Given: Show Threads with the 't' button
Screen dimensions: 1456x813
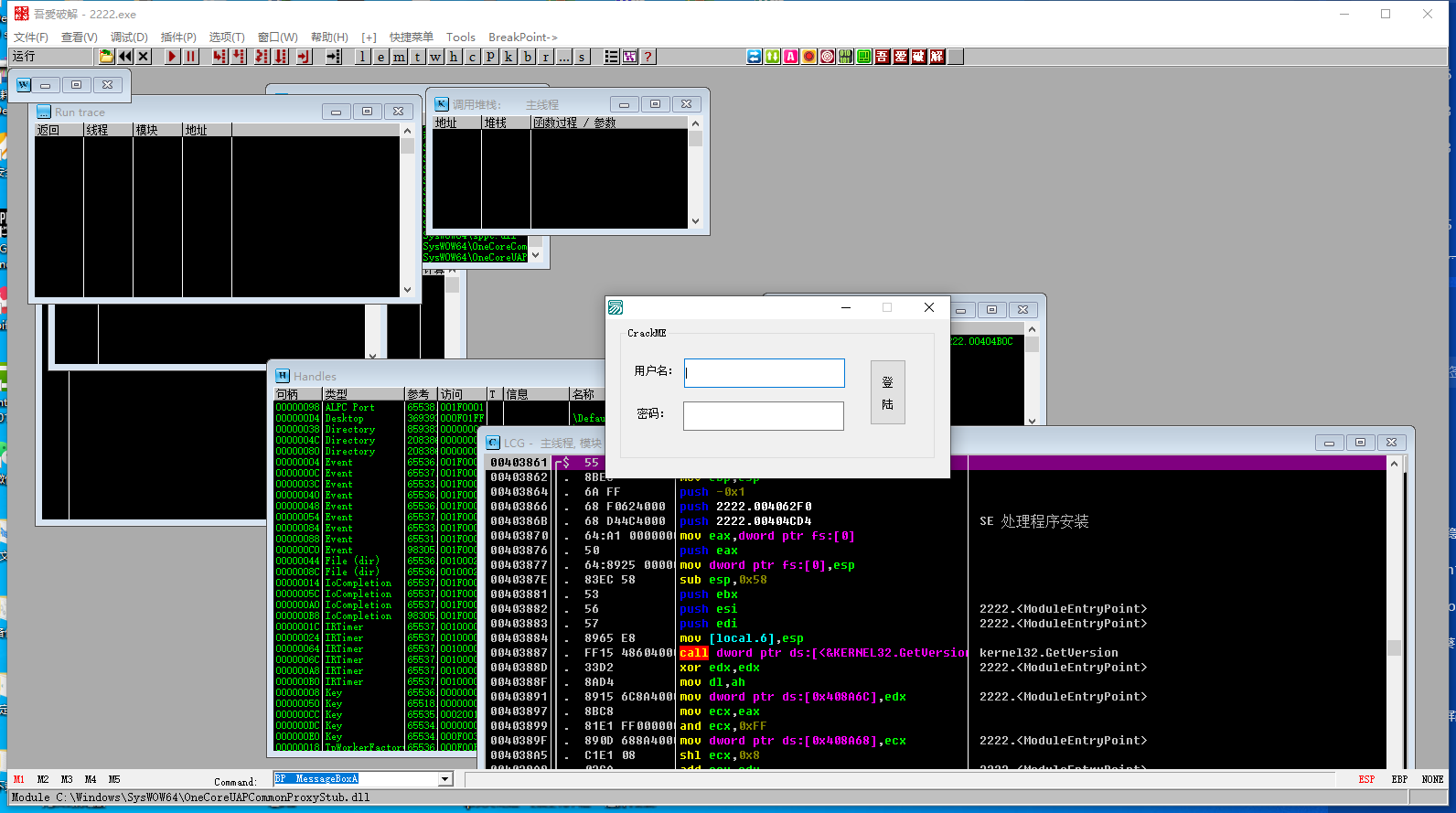Looking at the screenshot, I should [418, 57].
